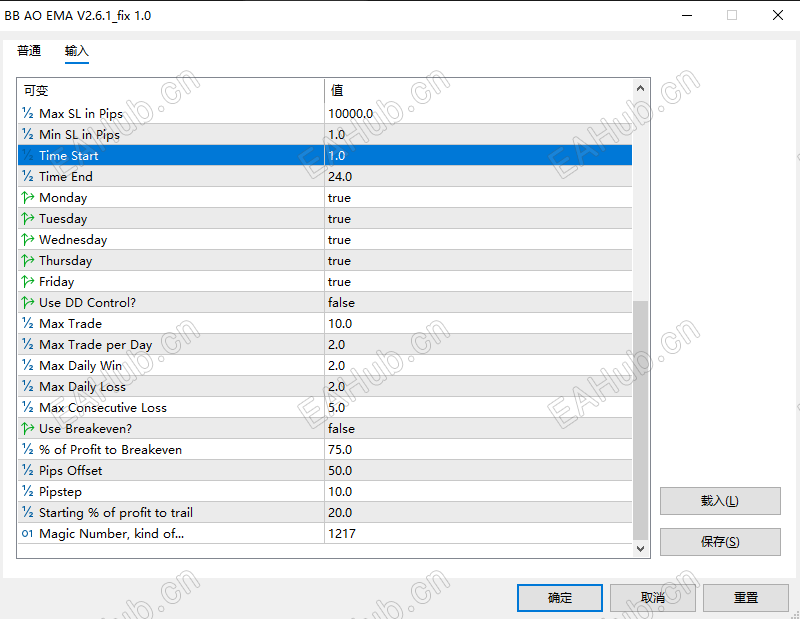Click the 01 integer icon beside Magic Number
Image resolution: width=800 pixels, height=619 pixels.
pyautogui.click(x=25, y=533)
